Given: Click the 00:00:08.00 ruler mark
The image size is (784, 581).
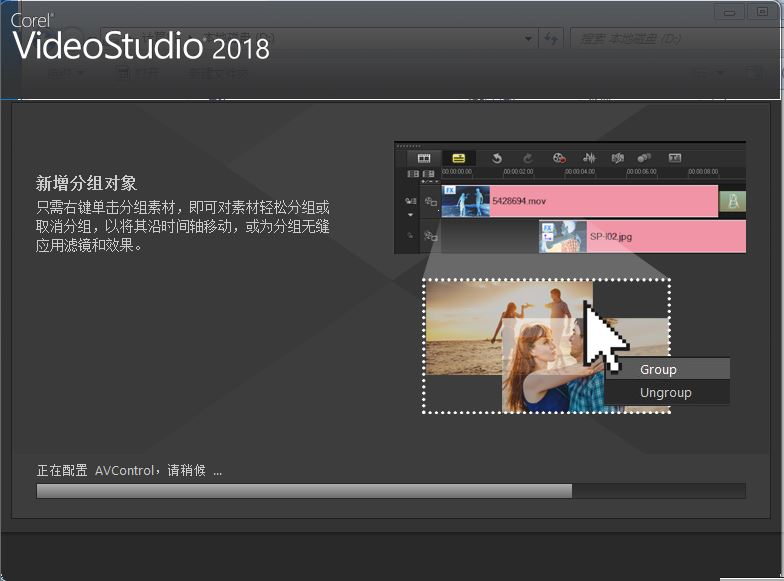Looking at the screenshot, I should coord(703,172).
